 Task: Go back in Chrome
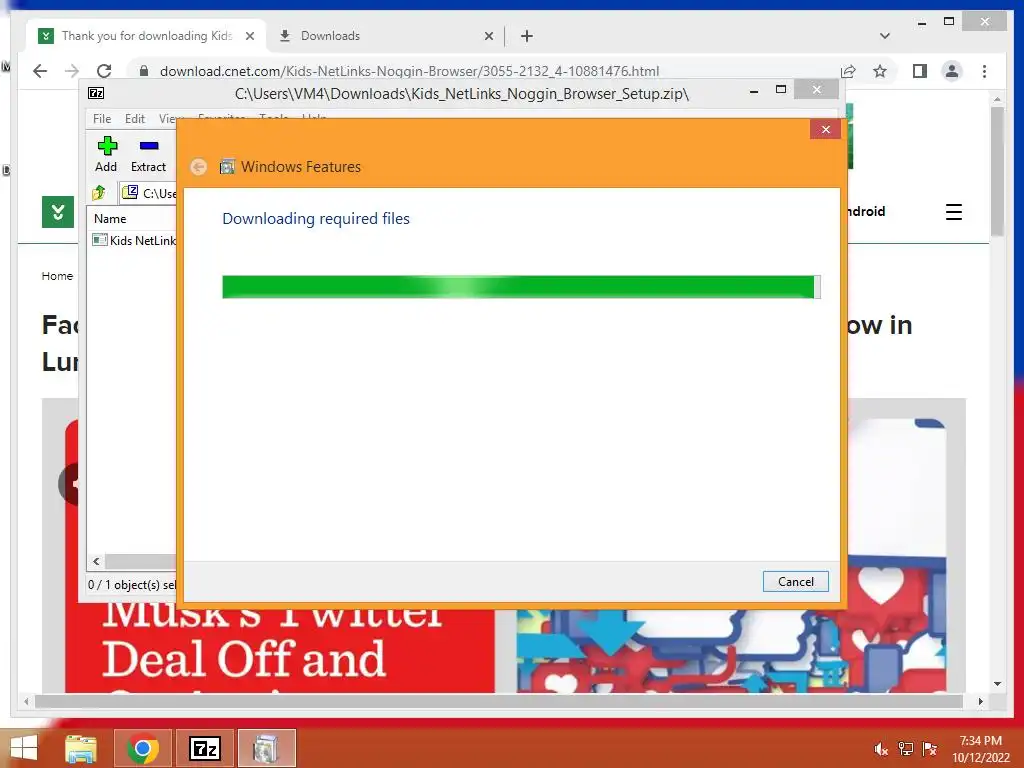(x=40, y=71)
